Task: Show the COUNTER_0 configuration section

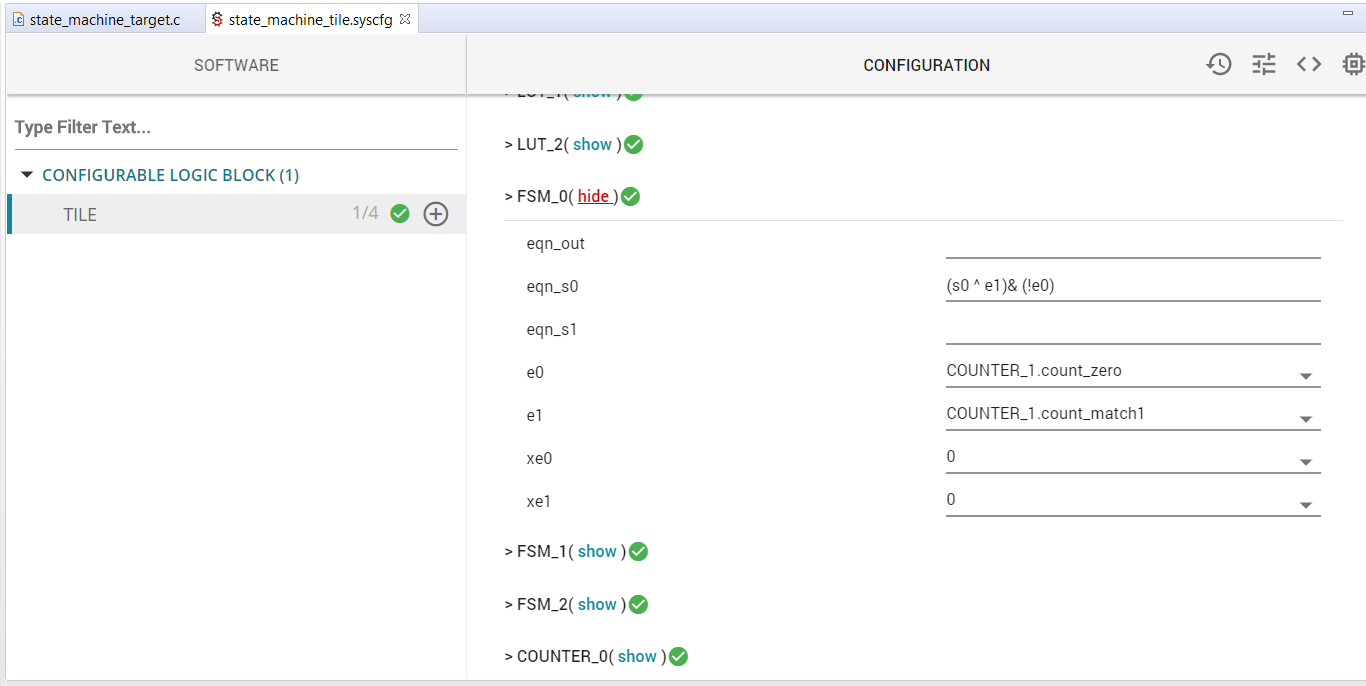Action: (x=637, y=656)
